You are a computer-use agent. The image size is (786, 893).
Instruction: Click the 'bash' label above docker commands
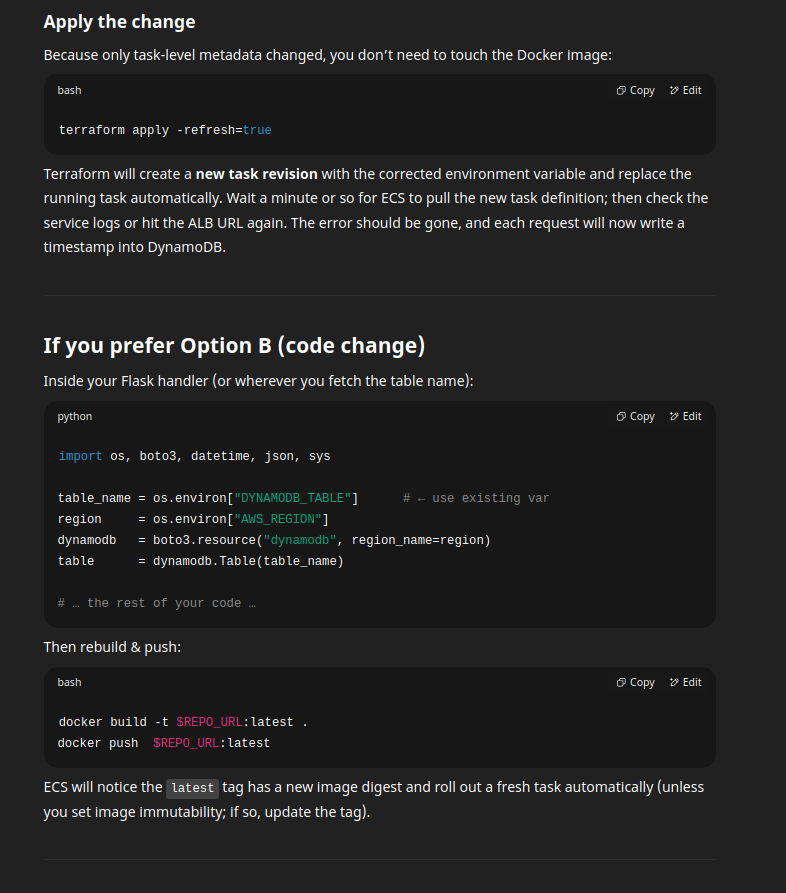tap(69, 682)
